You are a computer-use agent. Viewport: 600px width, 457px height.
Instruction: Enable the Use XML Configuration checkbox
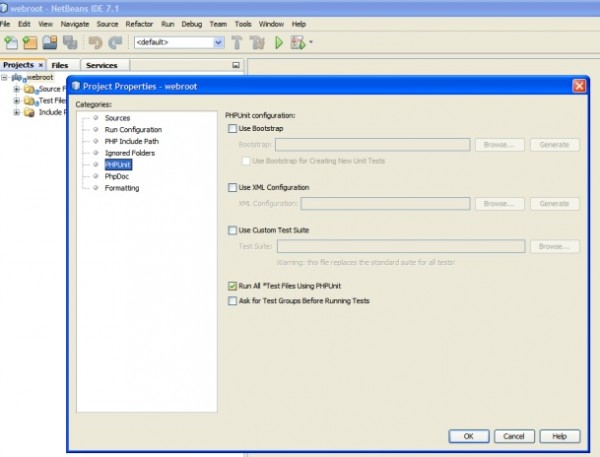coord(232,188)
